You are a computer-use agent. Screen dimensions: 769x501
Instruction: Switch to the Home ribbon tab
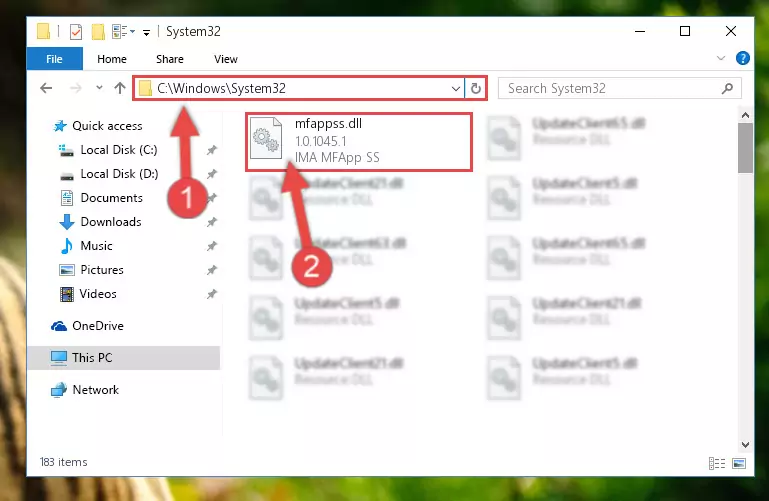112,59
